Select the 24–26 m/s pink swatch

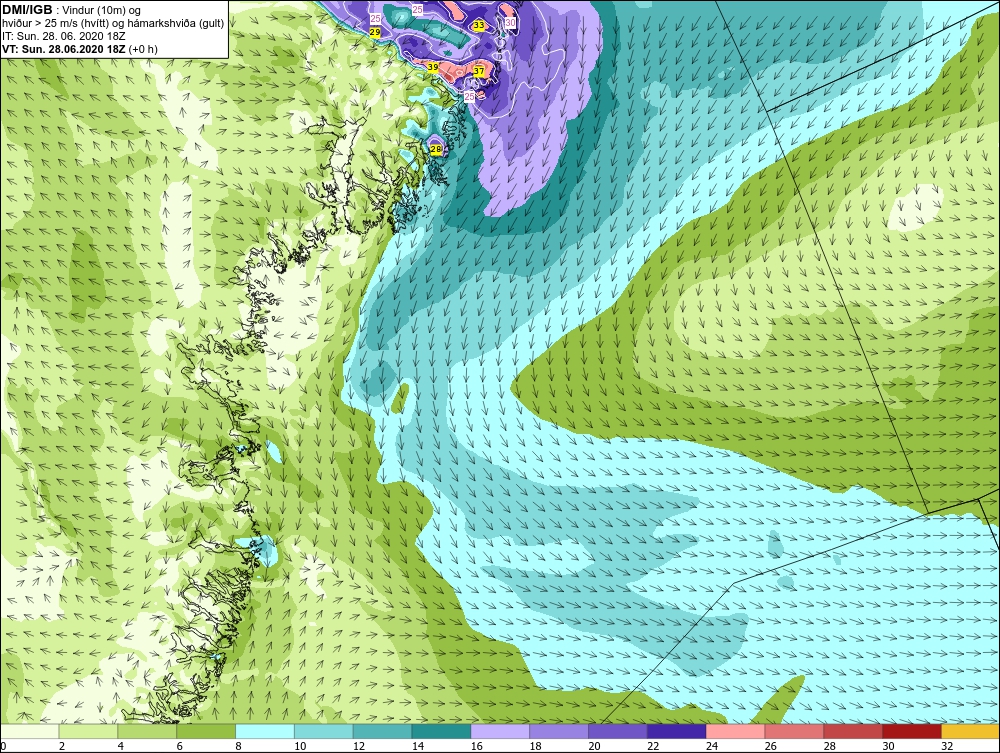click(x=735, y=731)
